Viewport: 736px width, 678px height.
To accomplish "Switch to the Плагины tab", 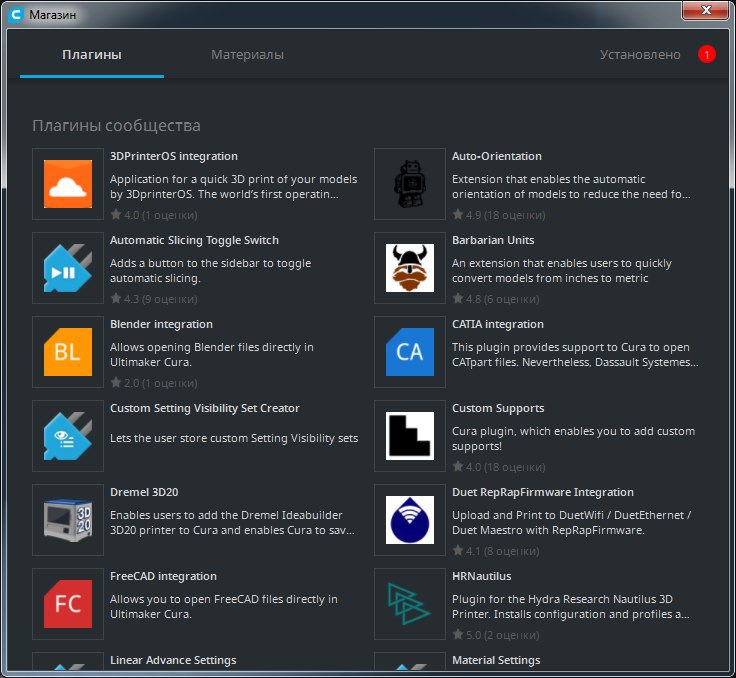I will [92, 55].
